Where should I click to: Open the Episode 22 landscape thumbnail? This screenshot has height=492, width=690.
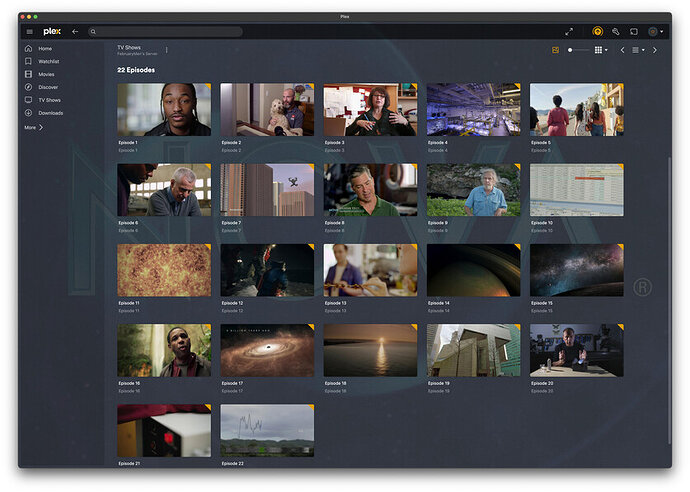click(x=267, y=430)
